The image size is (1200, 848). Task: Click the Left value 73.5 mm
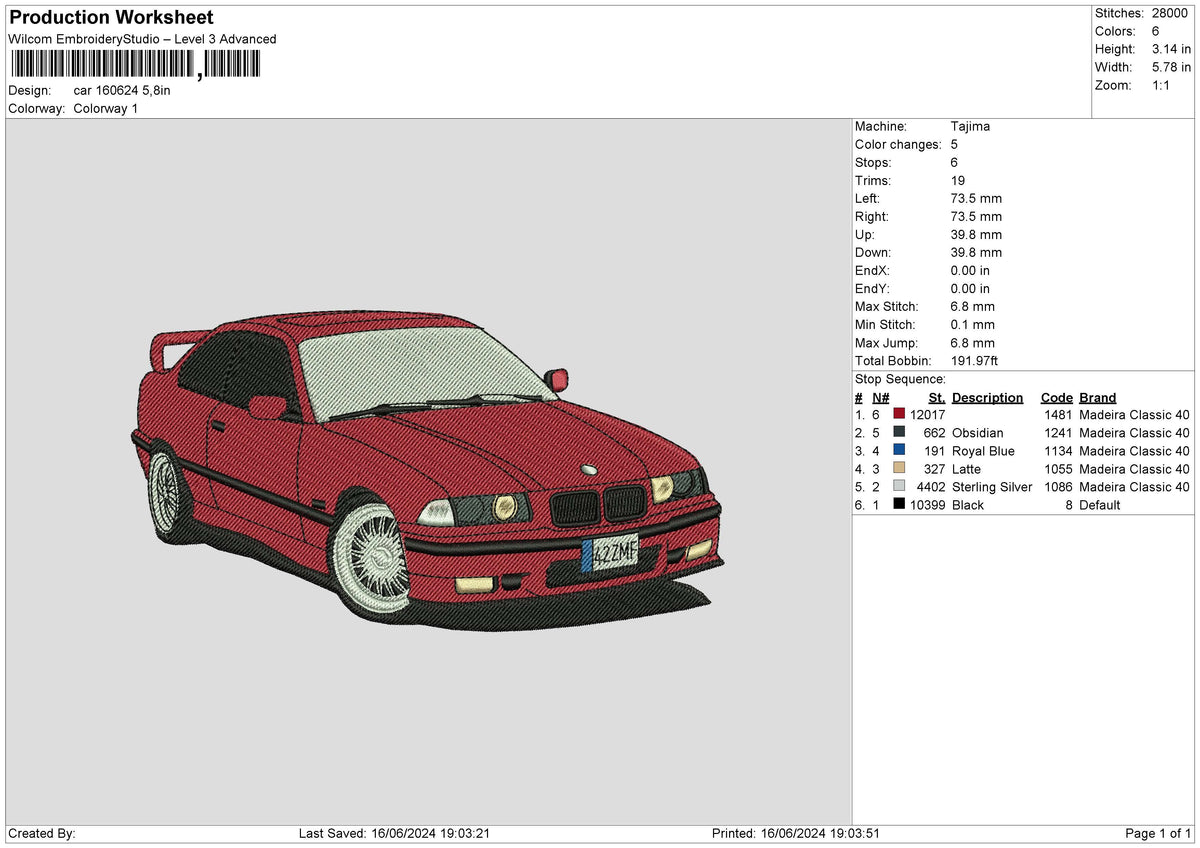976,199
